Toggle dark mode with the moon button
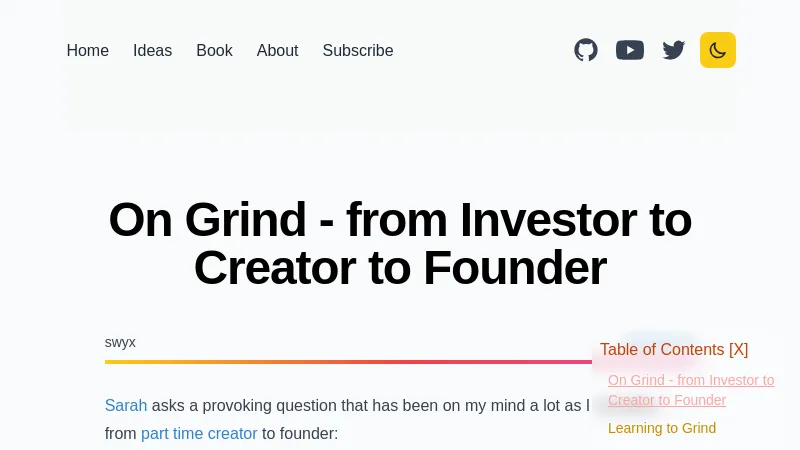 pyautogui.click(x=718, y=50)
